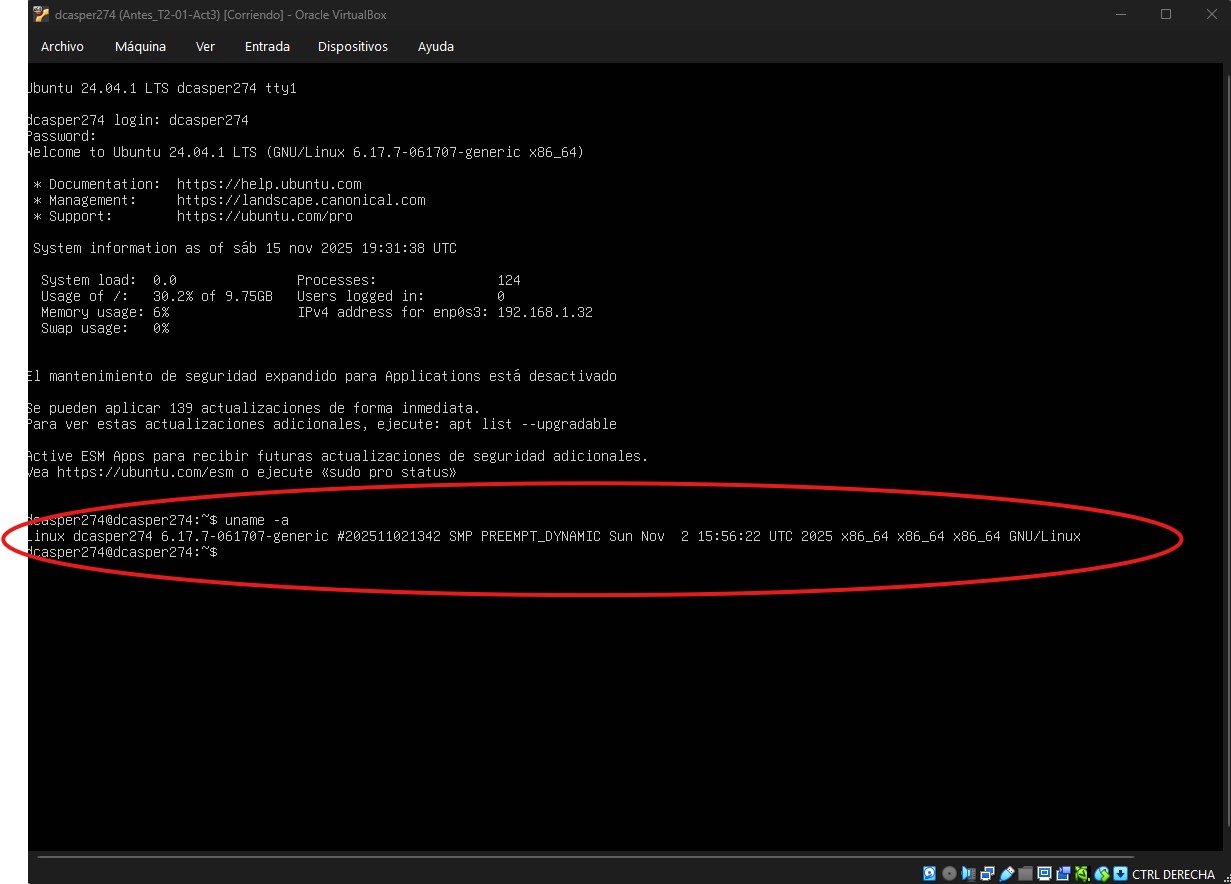1231x884 pixels.
Task: Open the Ver menu
Action: point(205,47)
